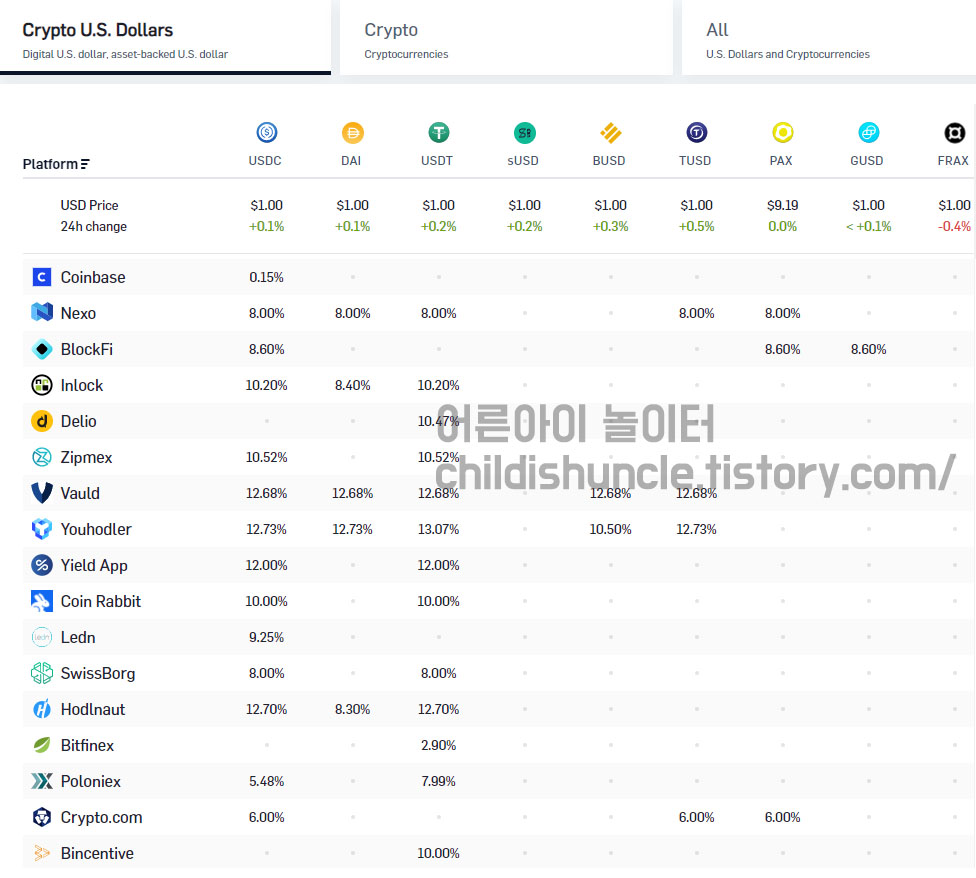Click Bitfinex USDT rate 2.90%
Screen dimensions: 976x878
[438, 745]
